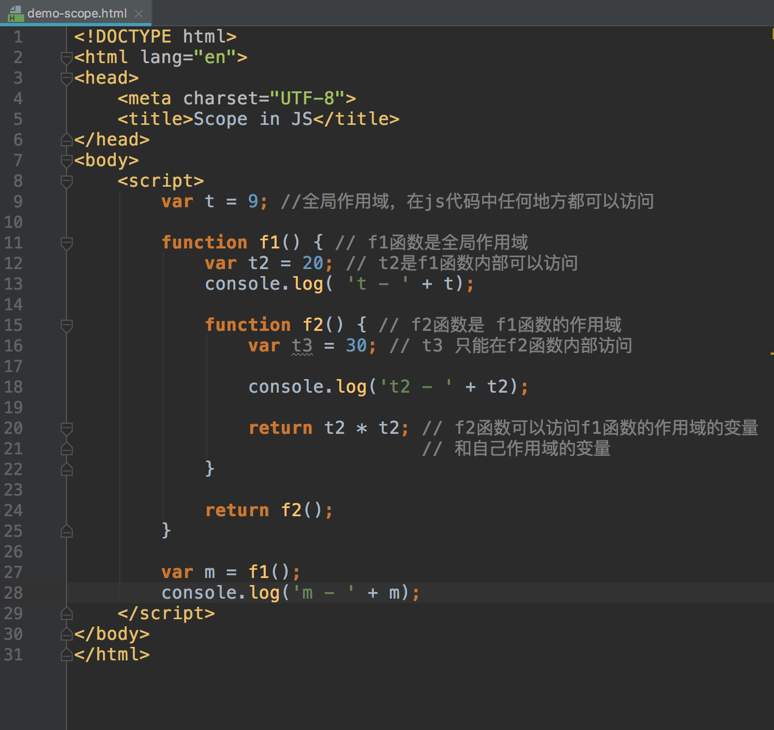This screenshot has width=774, height=730.
Task: Click 'return t2 * t2;' statement
Action: (329, 427)
